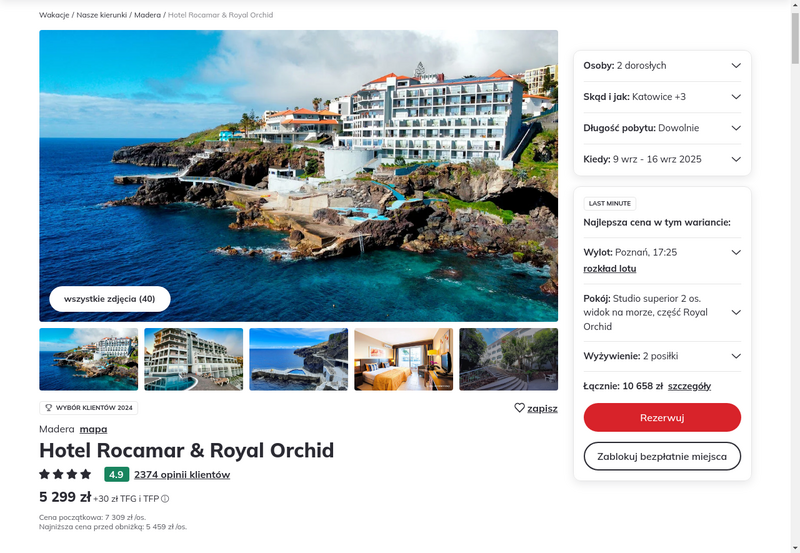Click the green 4.9 rating badge
The height and width of the screenshot is (553, 800).
(x=116, y=474)
